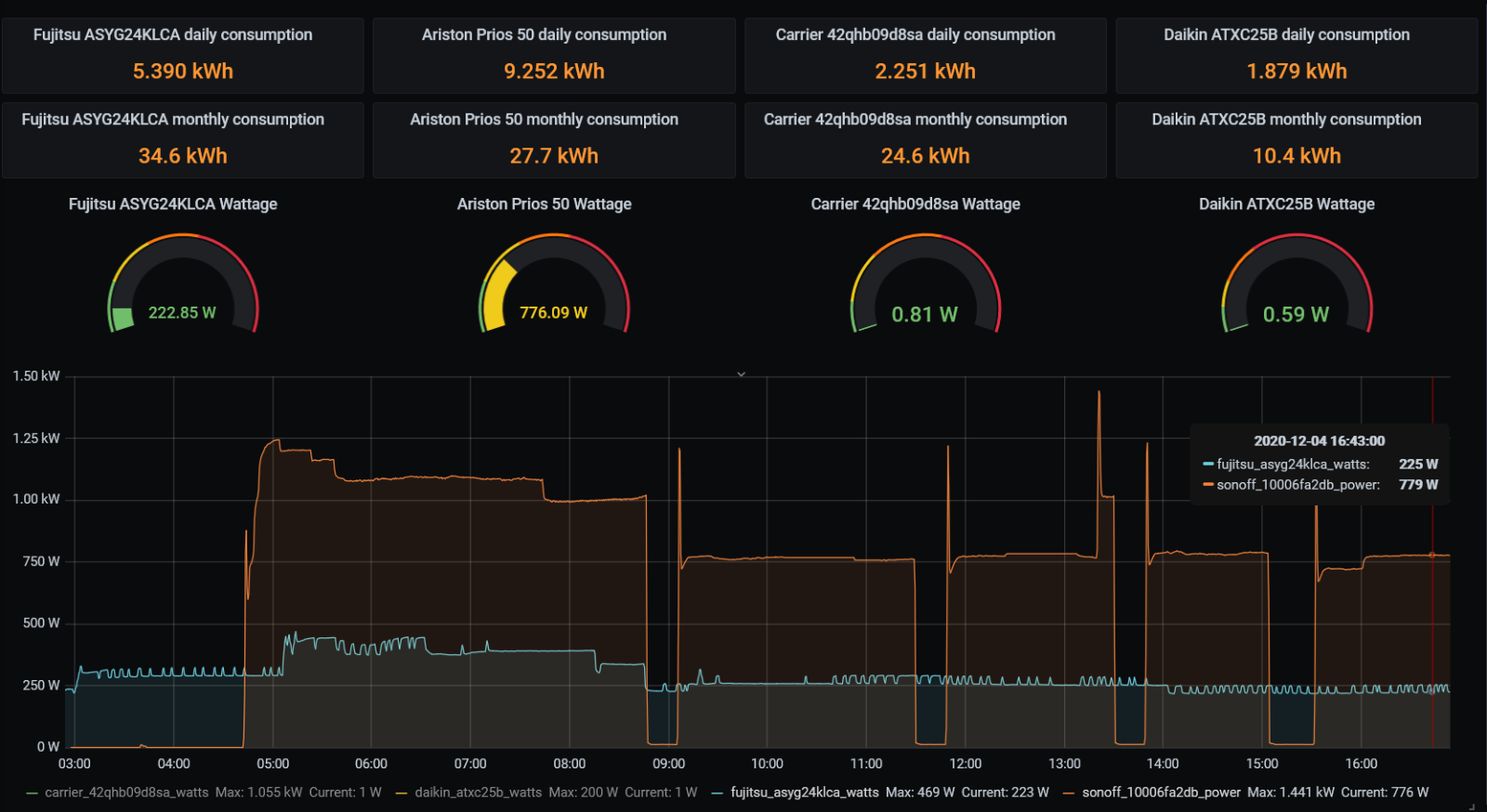The image size is (1487, 812).
Task: Click the fujitsu_asyg24klca_watts row in the tooltip
Action: [x=1320, y=464]
